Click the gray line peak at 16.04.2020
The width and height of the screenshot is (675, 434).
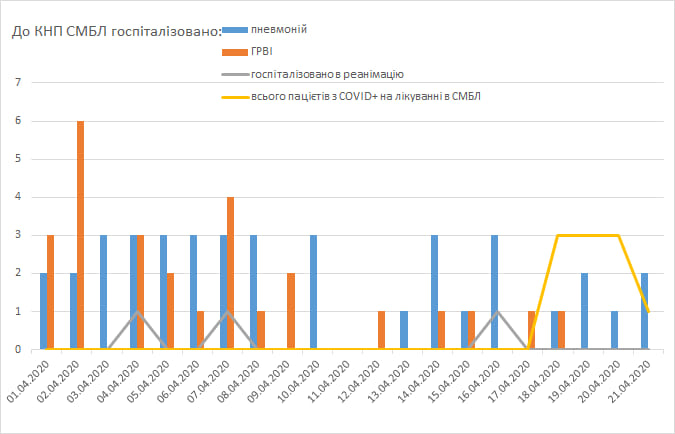(x=498, y=312)
